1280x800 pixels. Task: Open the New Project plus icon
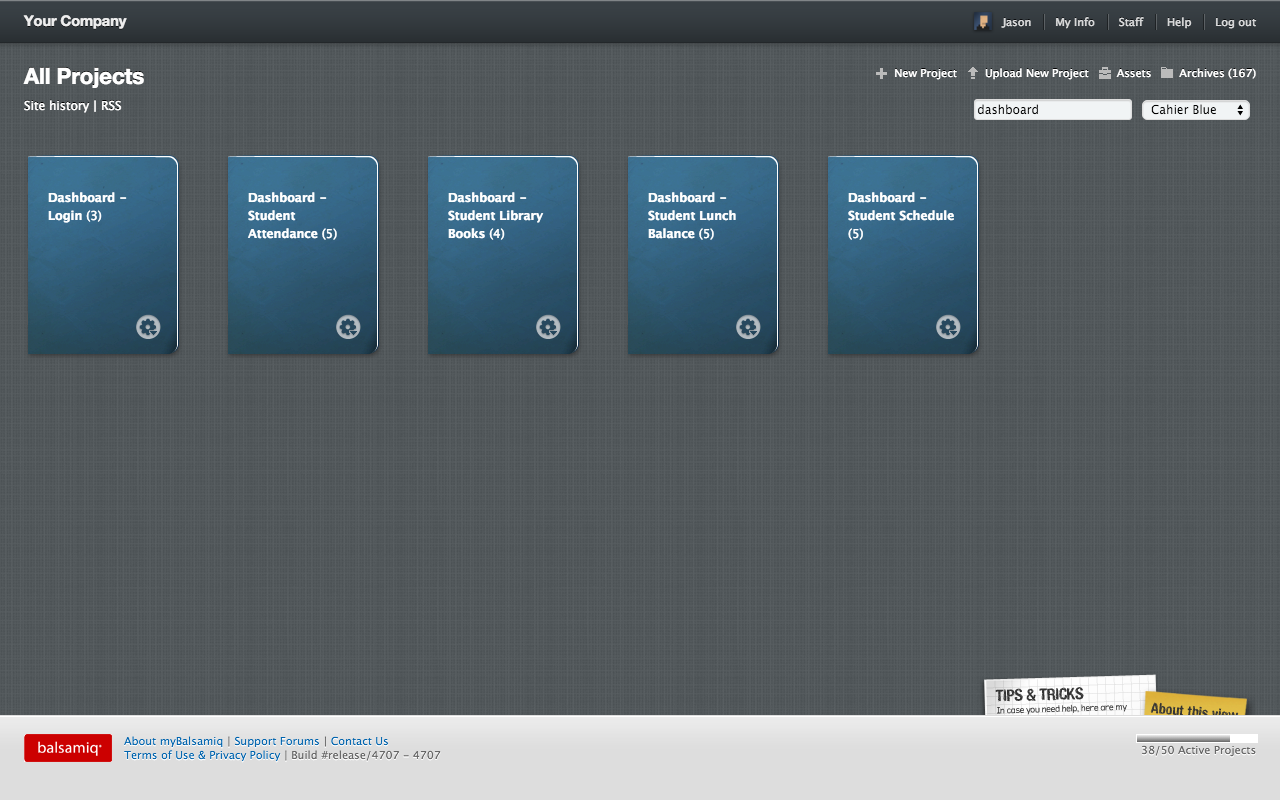(x=880, y=73)
